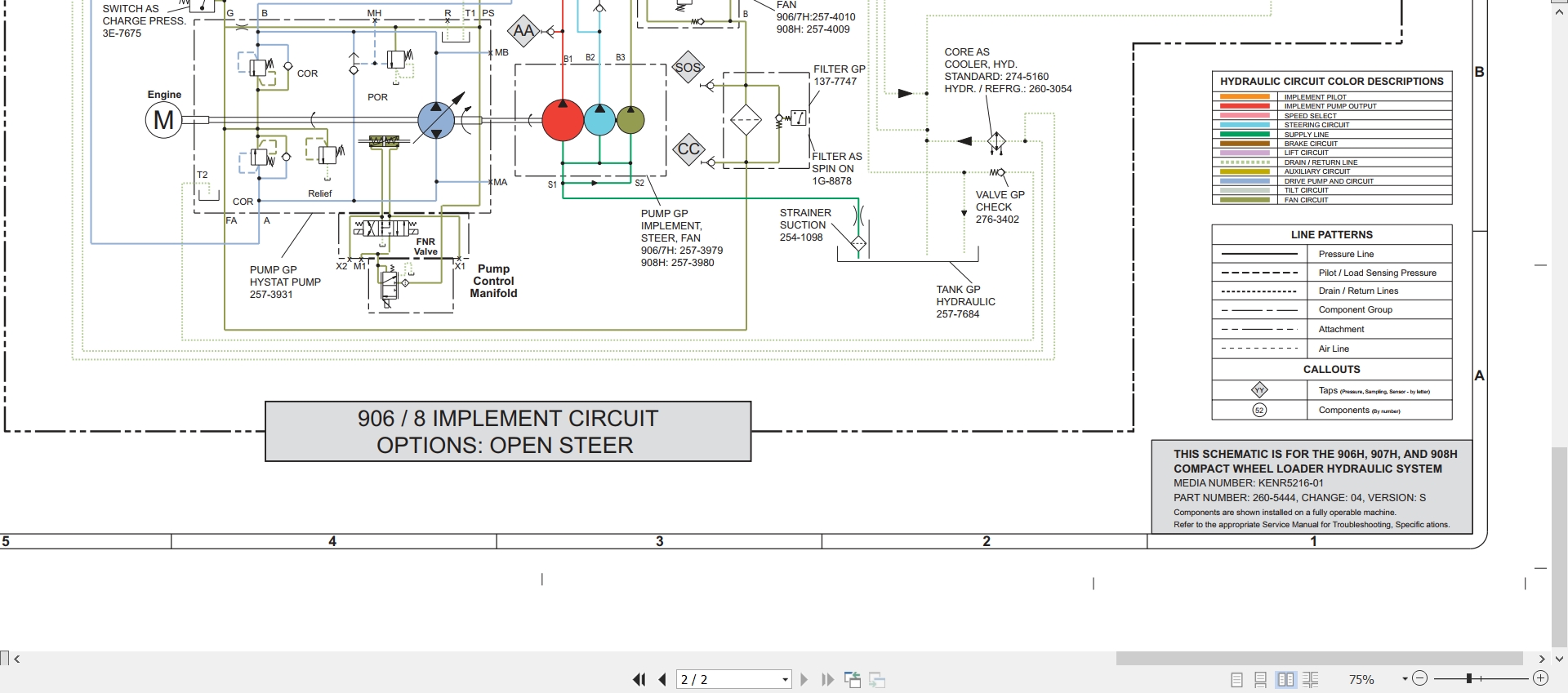Click the cyan steering pump circle

599,120
